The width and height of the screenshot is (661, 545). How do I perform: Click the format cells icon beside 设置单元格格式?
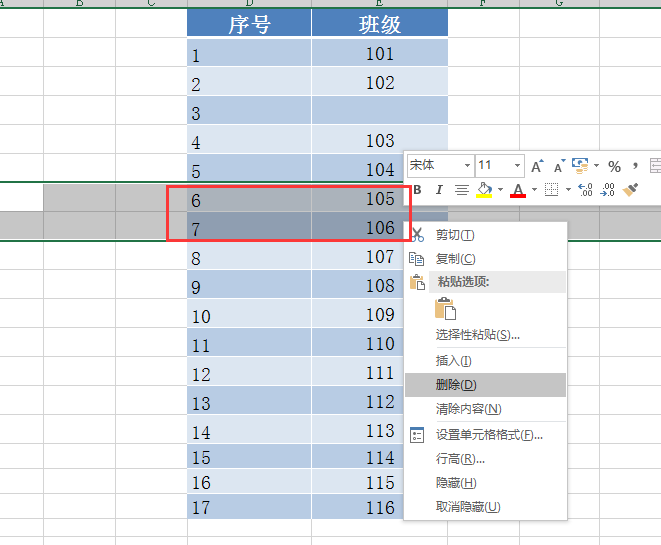[x=417, y=435]
